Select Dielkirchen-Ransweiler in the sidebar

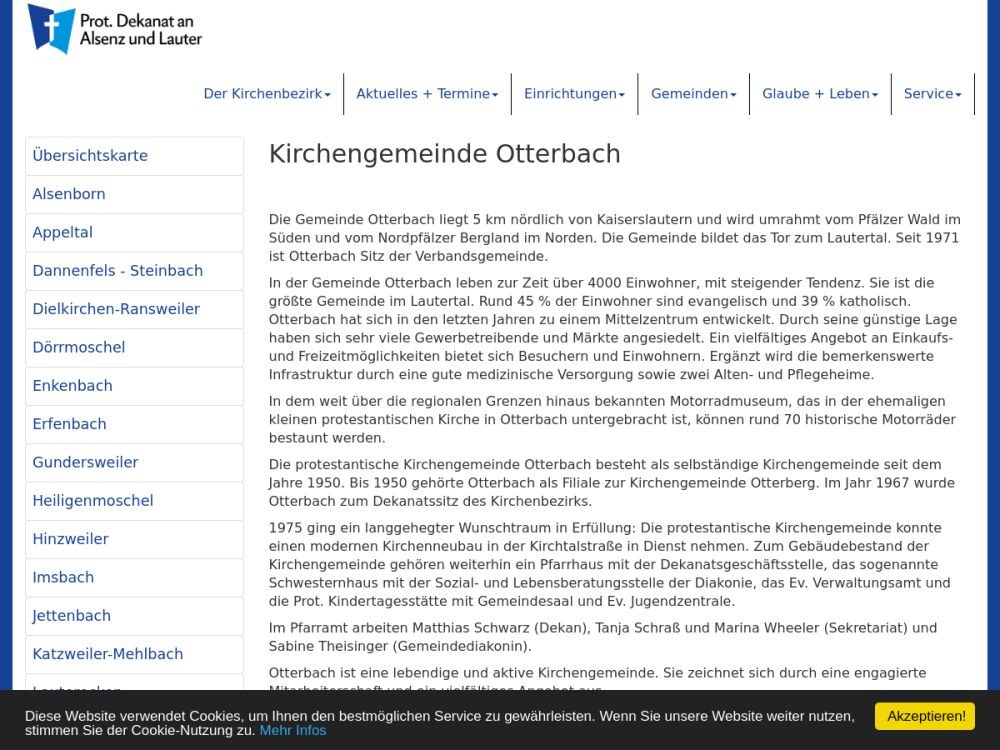[x=116, y=309]
